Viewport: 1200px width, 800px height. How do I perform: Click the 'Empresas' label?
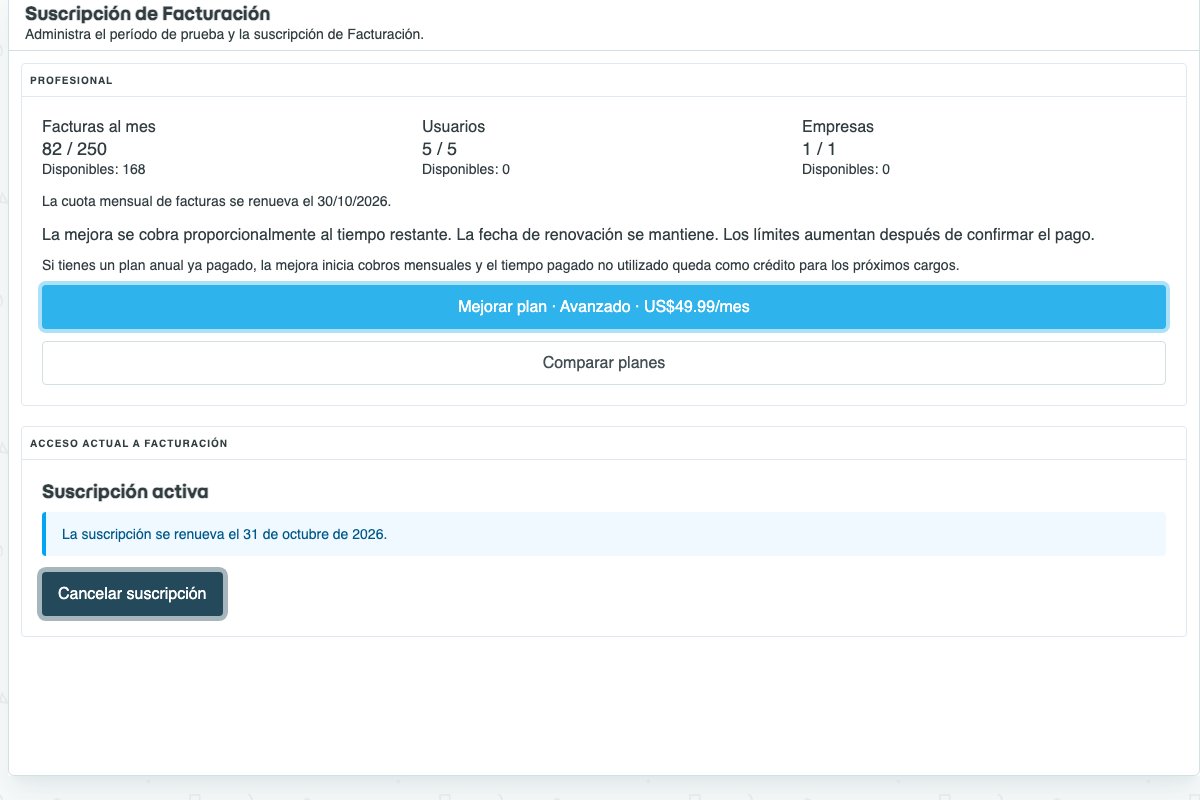point(838,127)
